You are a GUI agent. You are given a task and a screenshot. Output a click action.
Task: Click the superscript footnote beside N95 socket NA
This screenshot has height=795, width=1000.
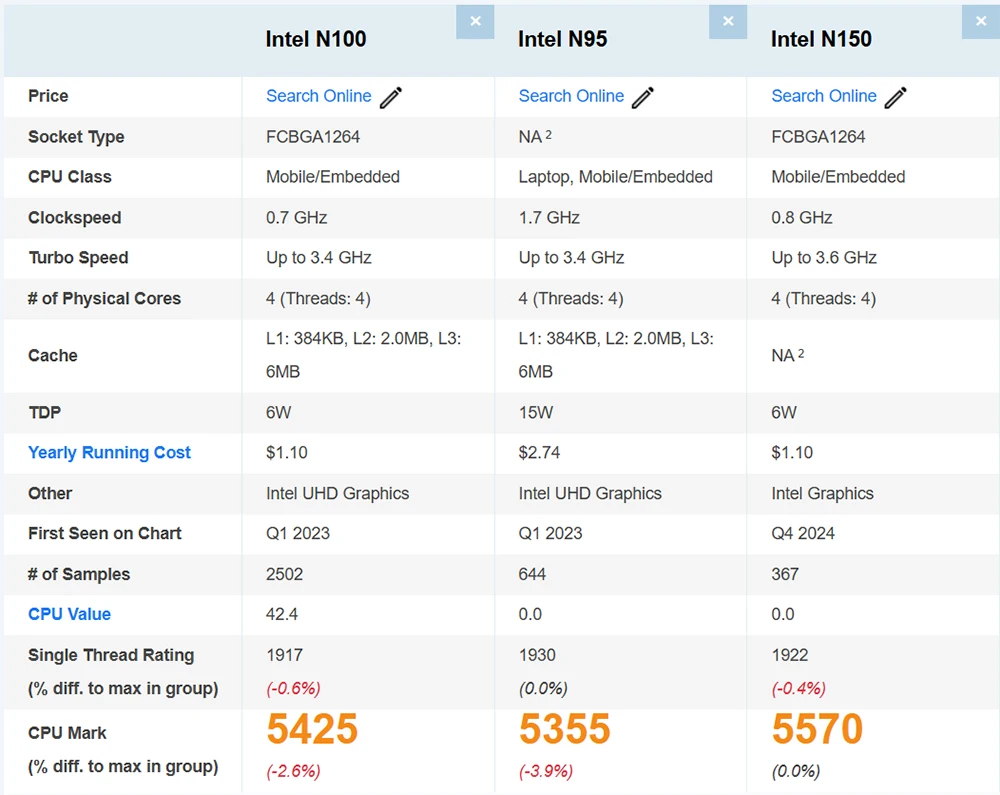point(548,134)
